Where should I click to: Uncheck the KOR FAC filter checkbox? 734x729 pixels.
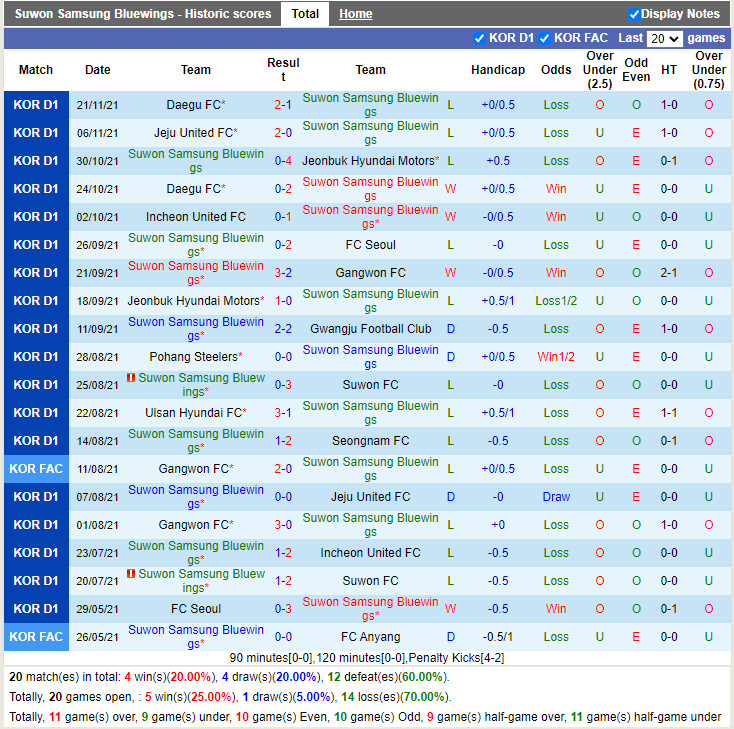pyautogui.click(x=545, y=38)
